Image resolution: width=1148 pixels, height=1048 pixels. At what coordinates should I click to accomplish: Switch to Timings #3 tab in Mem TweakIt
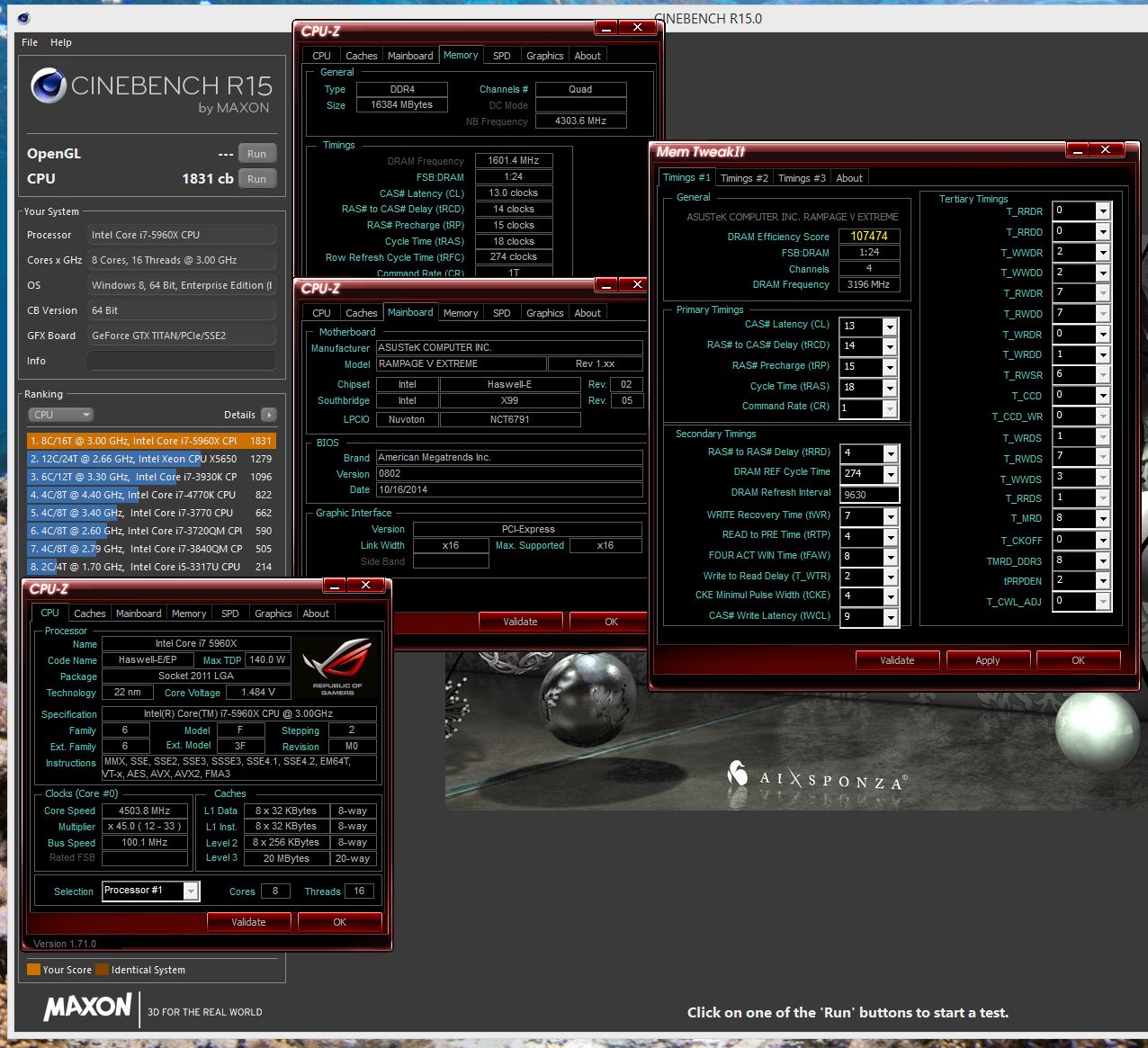point(802,178)
